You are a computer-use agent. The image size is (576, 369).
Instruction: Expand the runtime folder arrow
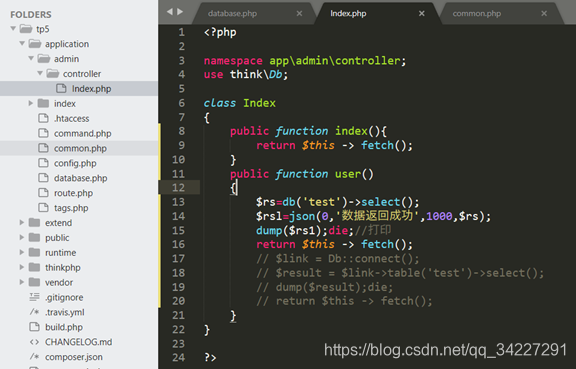[22, 252]
